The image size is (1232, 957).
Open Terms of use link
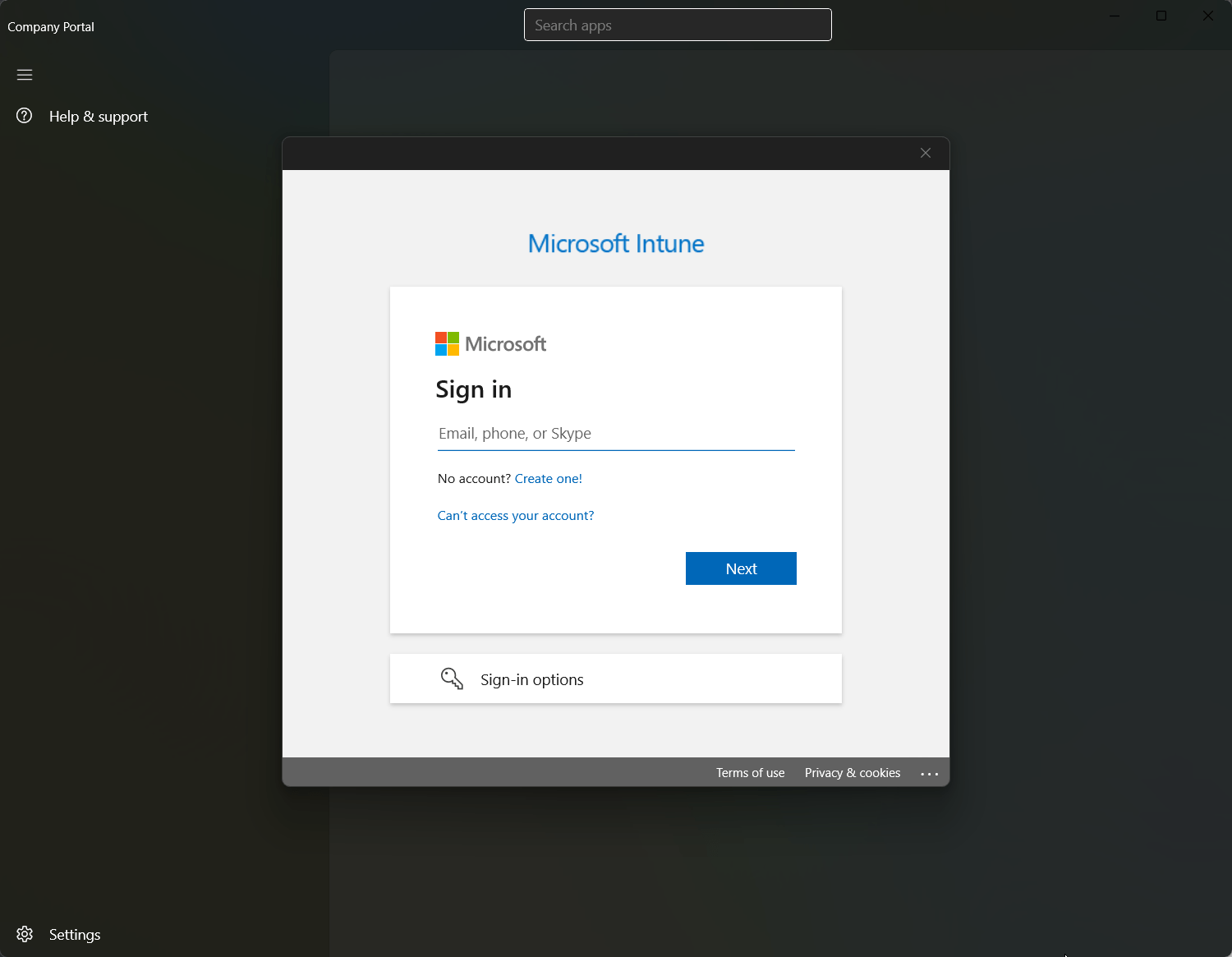(750, 773)
